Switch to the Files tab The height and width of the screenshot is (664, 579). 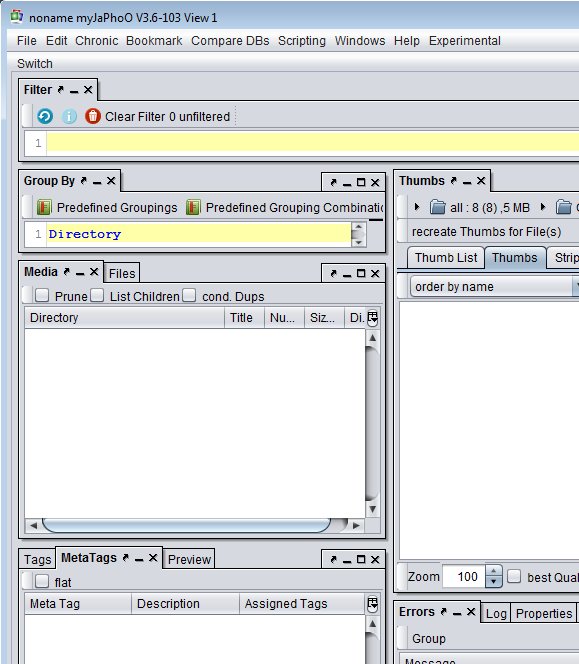[122, 274]
